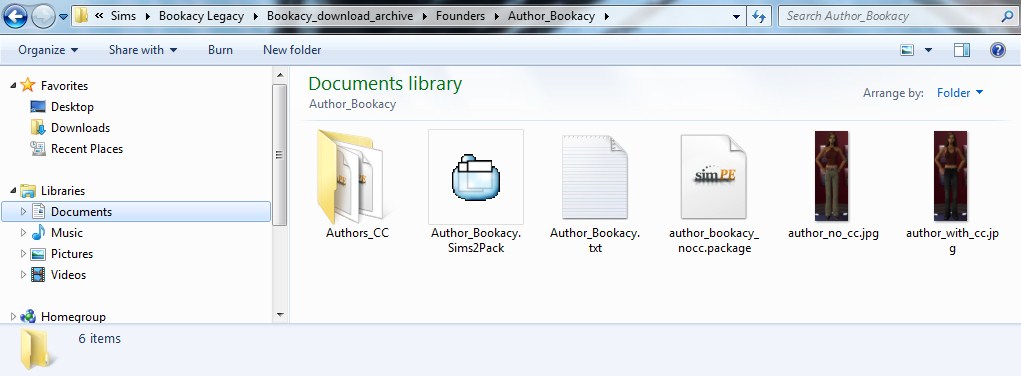The height and width of the screenshot is (376, 1021).
Task: Expand the Documents library node
Action: coord(23,212)
